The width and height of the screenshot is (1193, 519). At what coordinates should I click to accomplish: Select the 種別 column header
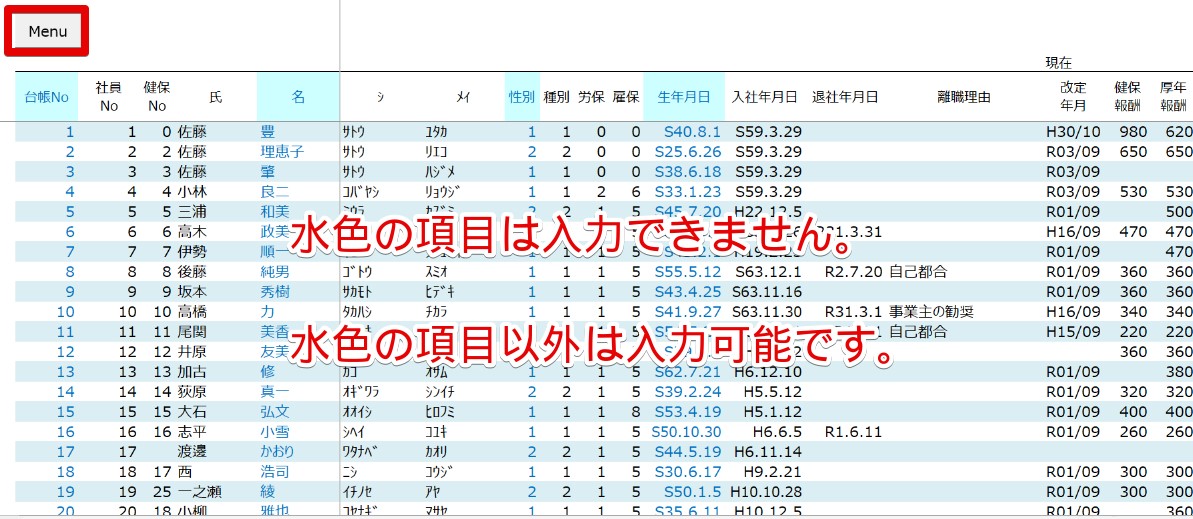tap(556, 97)
